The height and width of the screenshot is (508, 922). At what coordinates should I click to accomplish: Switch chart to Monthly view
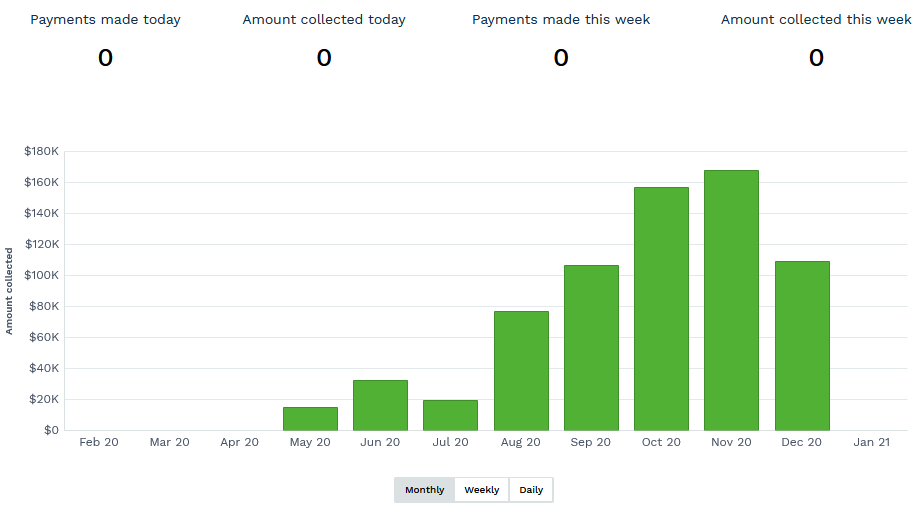click(424, 490)
